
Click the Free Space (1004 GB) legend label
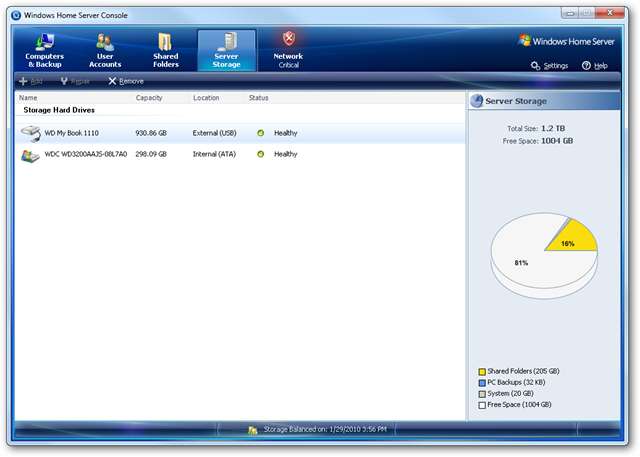pyautogui.click(x=520, y=404)
